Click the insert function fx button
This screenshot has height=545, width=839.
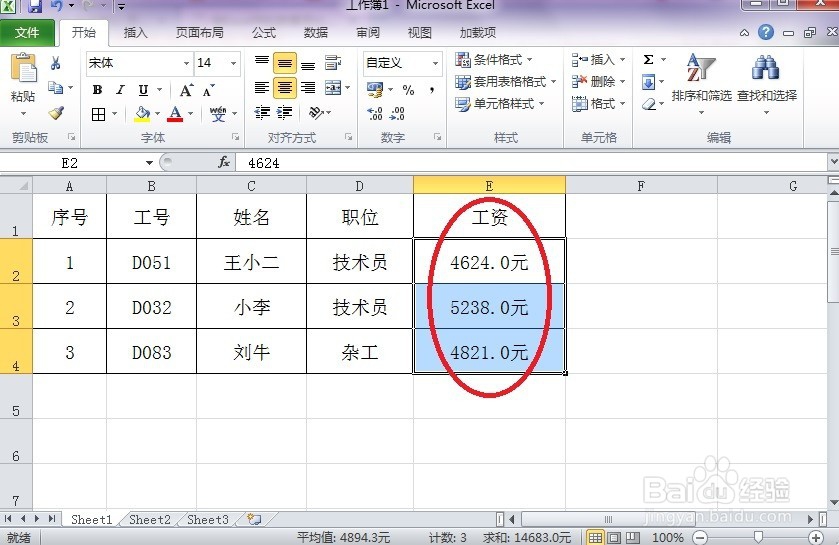tap(224, 162)
